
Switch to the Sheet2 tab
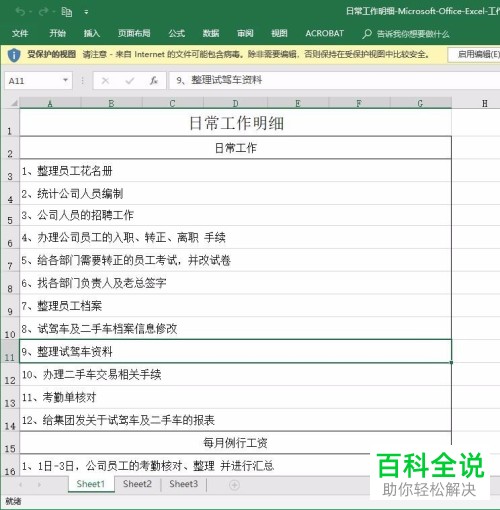[x=137, y=484]
